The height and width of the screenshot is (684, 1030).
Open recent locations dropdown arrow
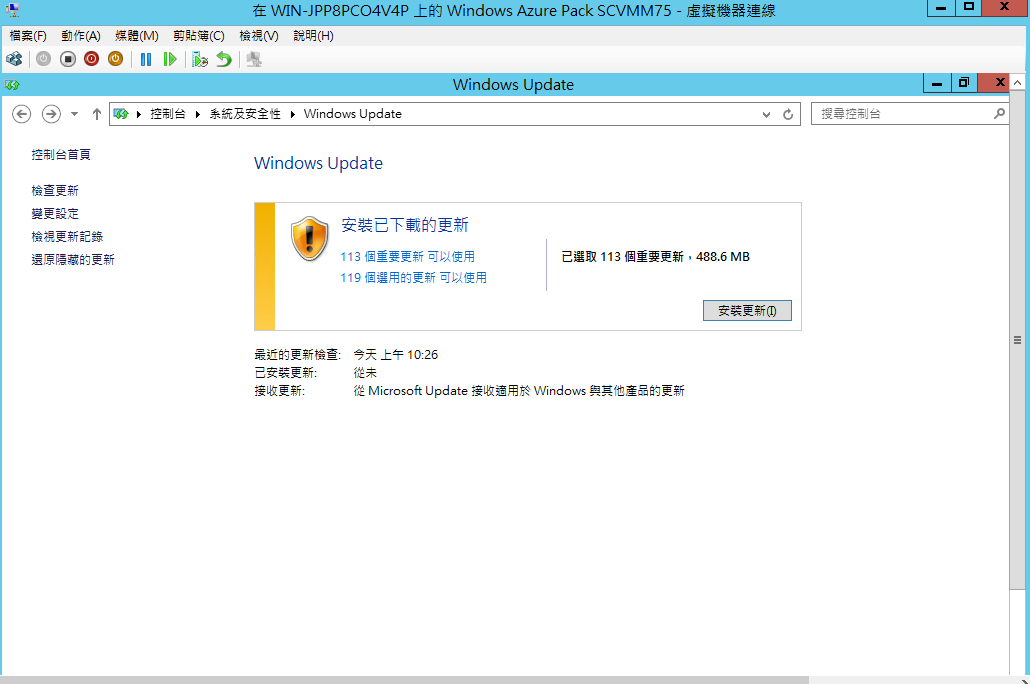(74, 114)
